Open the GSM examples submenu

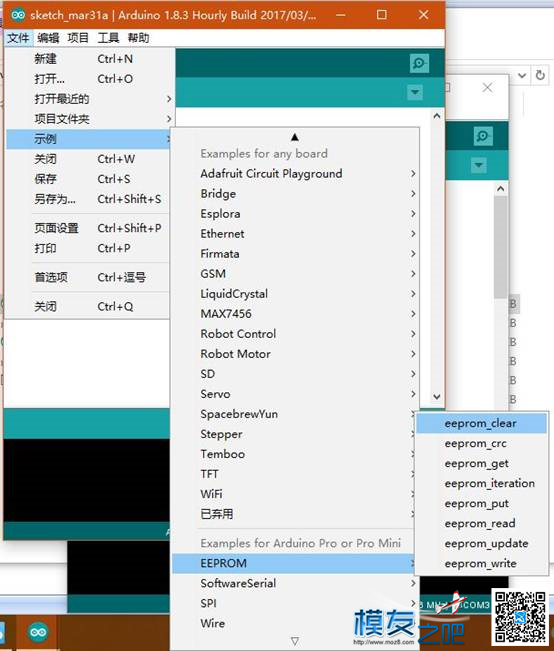[x=295, y=274]
